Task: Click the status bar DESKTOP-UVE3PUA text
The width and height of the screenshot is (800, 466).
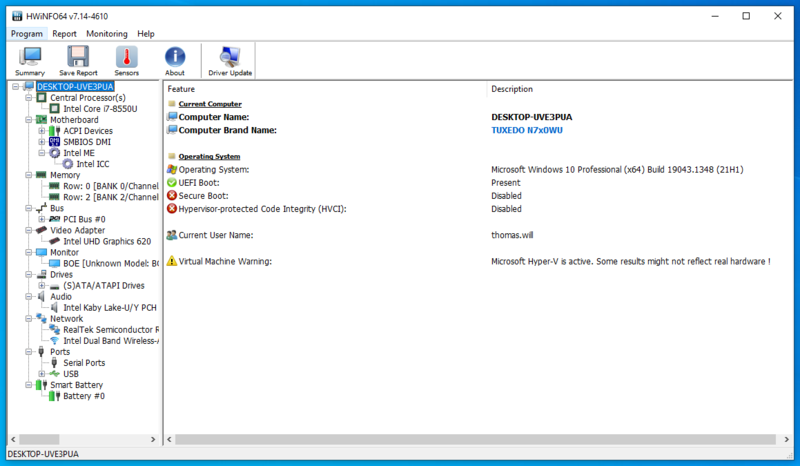Action: pos(43,454)
